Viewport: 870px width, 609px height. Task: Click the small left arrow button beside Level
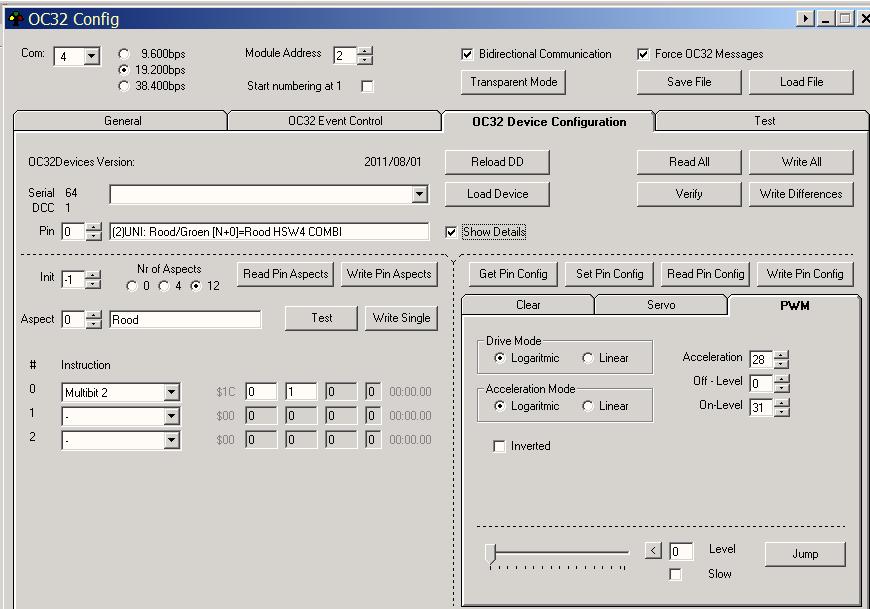653,550
